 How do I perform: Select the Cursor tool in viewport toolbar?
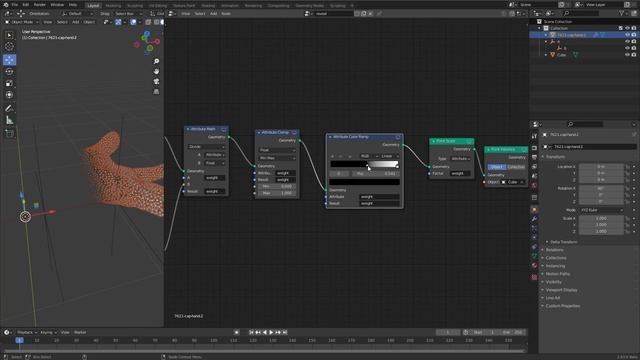pyautogui.click(x=9, y=47)
